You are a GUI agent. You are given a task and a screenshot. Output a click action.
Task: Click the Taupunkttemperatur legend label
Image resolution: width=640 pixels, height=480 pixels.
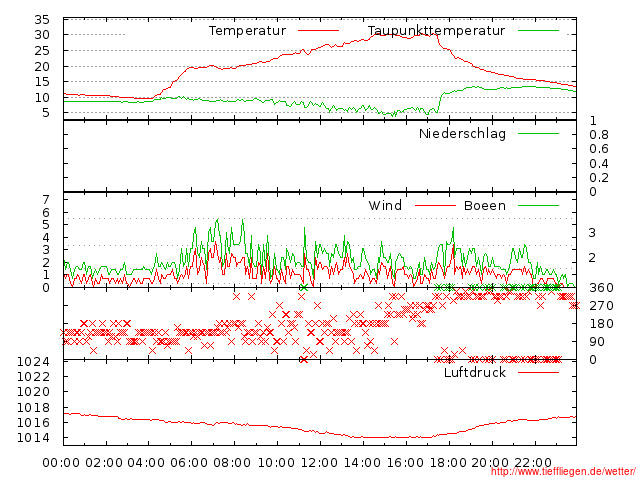[436, 31]
